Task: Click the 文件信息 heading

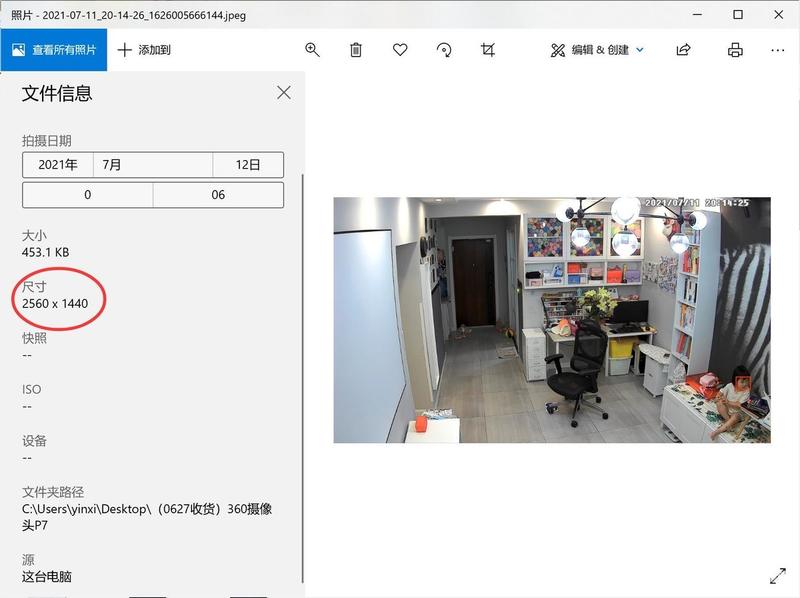Action: 57,93
